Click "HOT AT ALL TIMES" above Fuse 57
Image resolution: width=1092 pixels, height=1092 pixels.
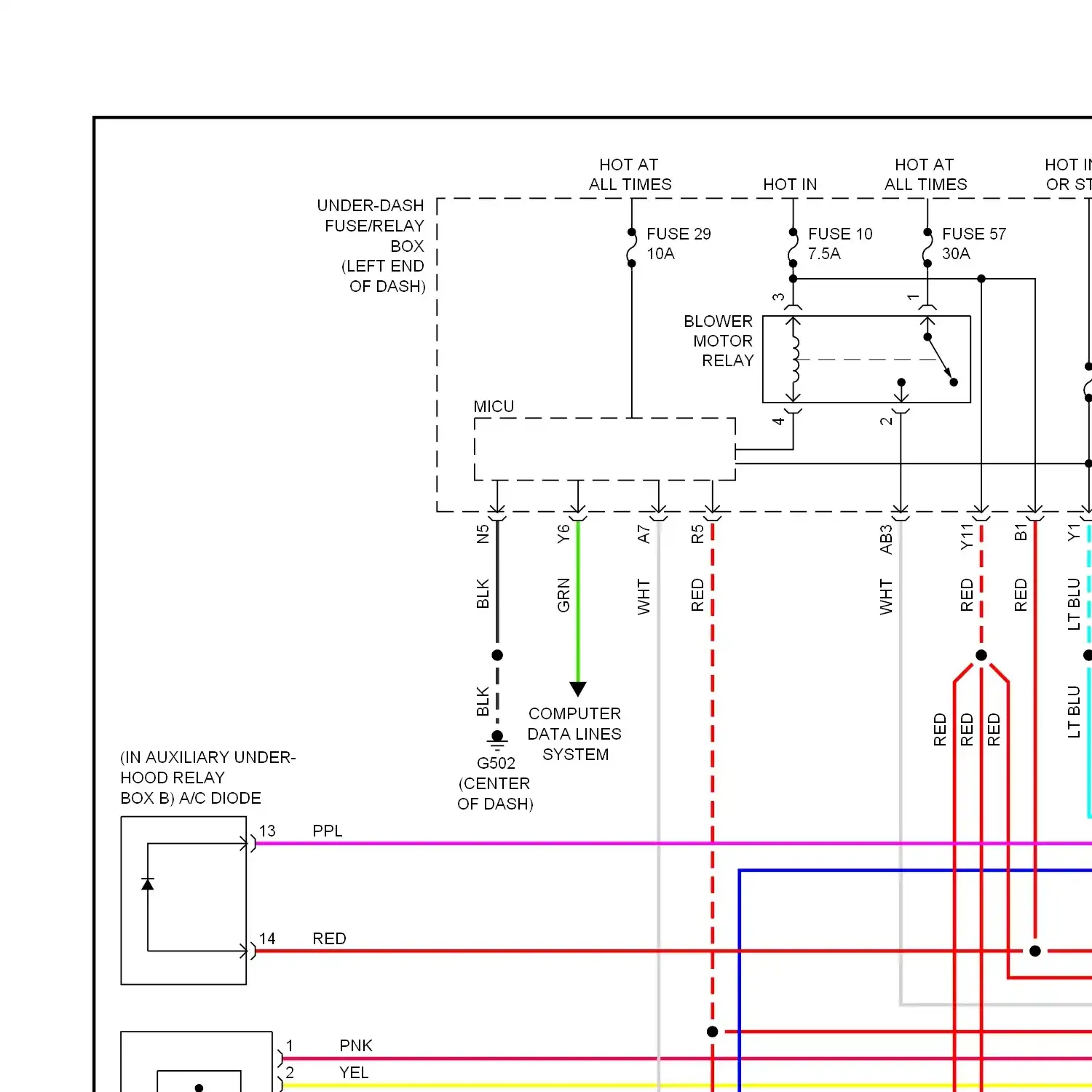pos(925,175)
